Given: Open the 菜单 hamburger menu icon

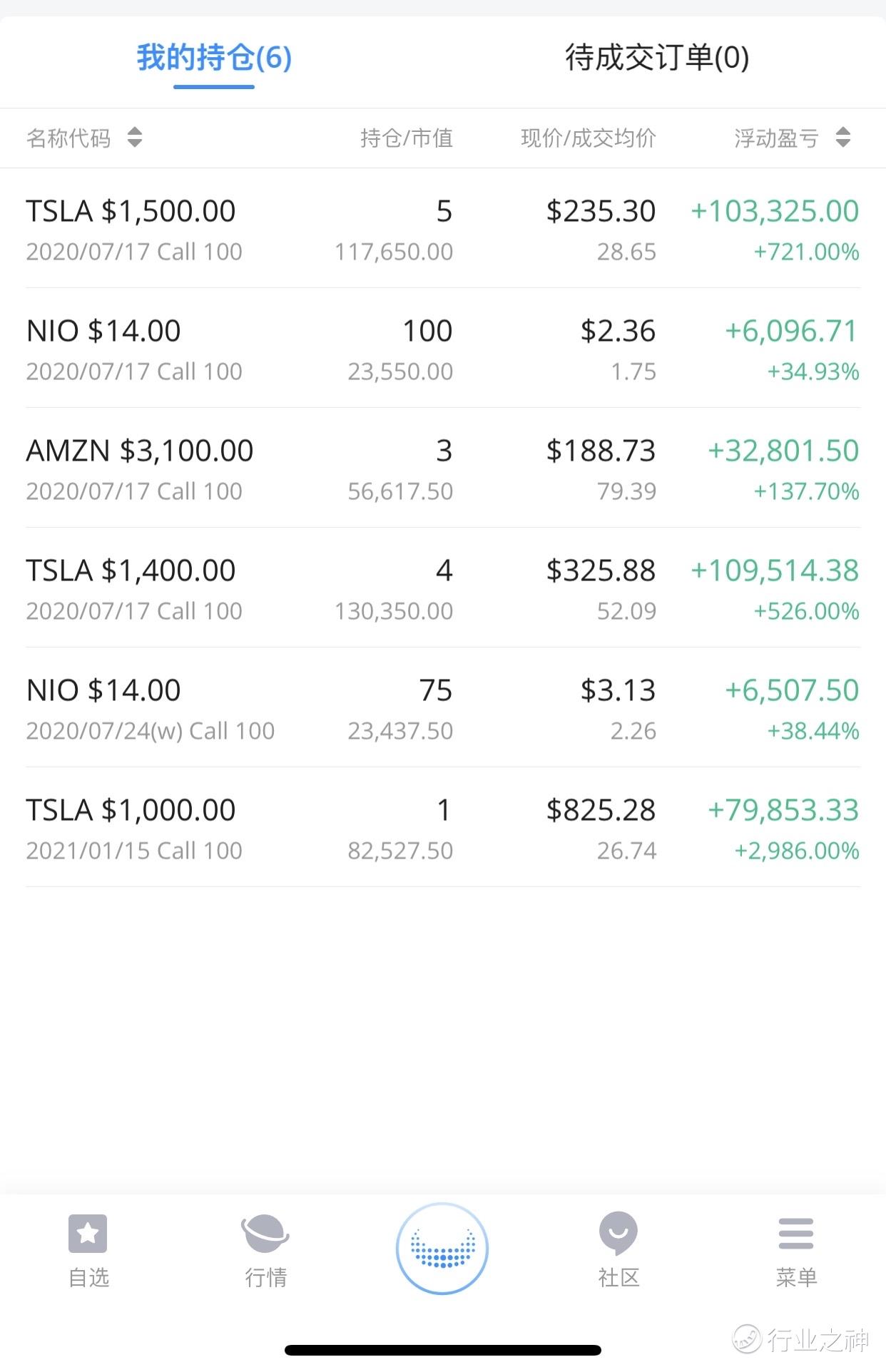Looking at the screenshot, I should coord(796,1234).
